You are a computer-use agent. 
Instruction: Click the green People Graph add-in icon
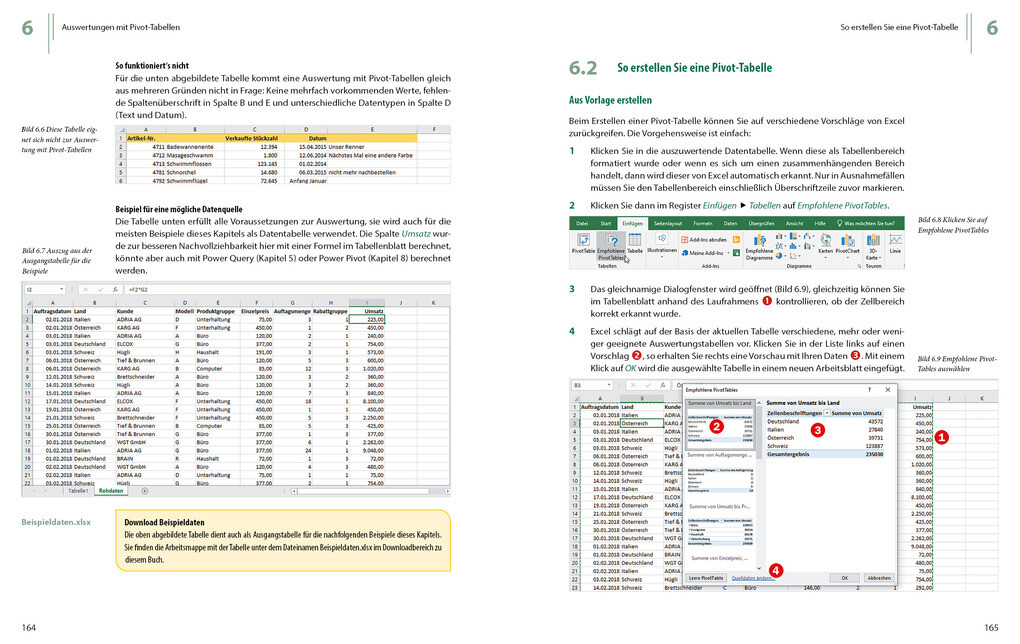tap(736, 252)
